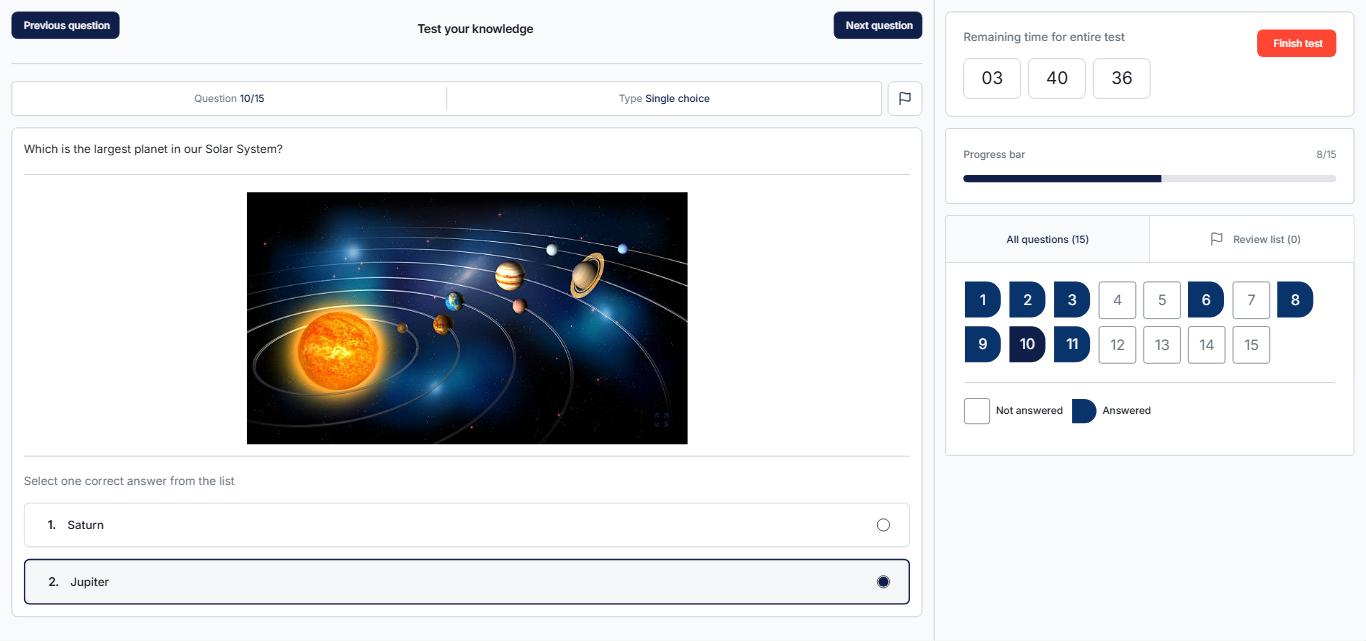The image size is (1366, 641).
Task: Click the test progress bar
Action: 1149,179
